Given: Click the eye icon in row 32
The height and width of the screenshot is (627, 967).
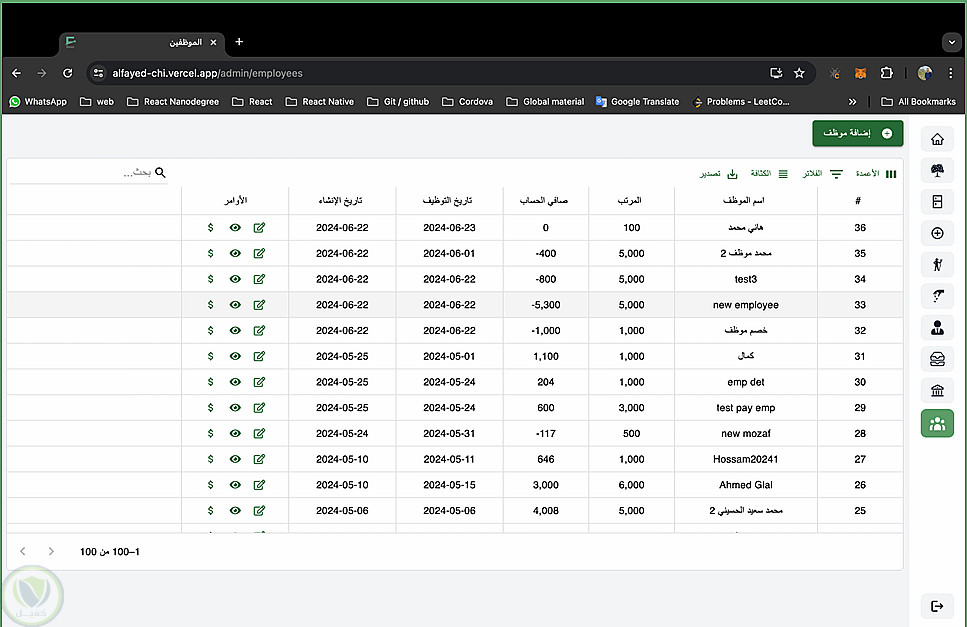Looking at the screenshot, I should click(235, 330).
